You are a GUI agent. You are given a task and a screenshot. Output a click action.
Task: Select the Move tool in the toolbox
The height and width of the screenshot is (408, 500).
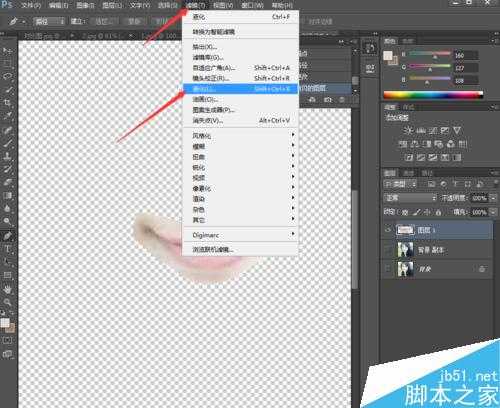[7, 51]
